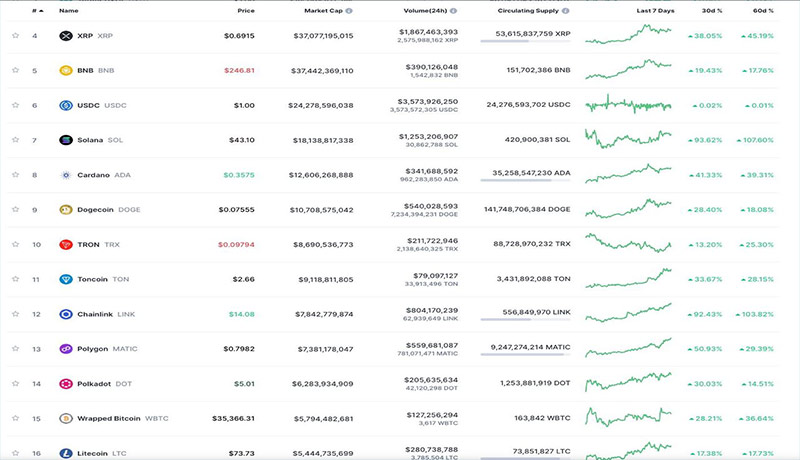Open the Solana coin page link

tap(100, 140)
